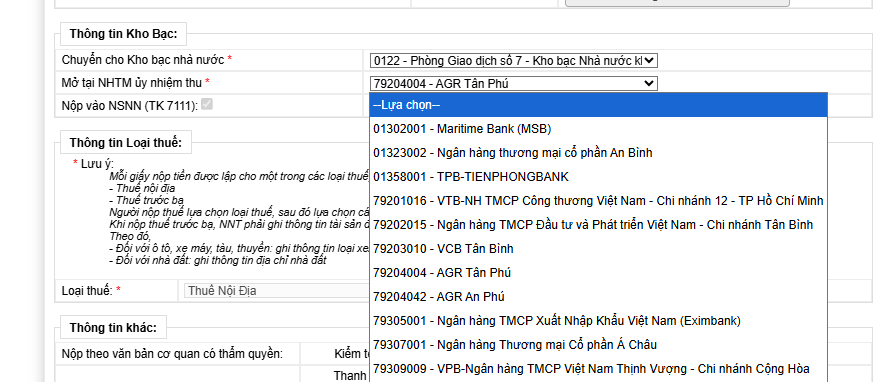Screen dimensions: 874x382
Task: Pick 79201016 - VTB Công thương Chi nhánh 12
Action: [598, 201]
